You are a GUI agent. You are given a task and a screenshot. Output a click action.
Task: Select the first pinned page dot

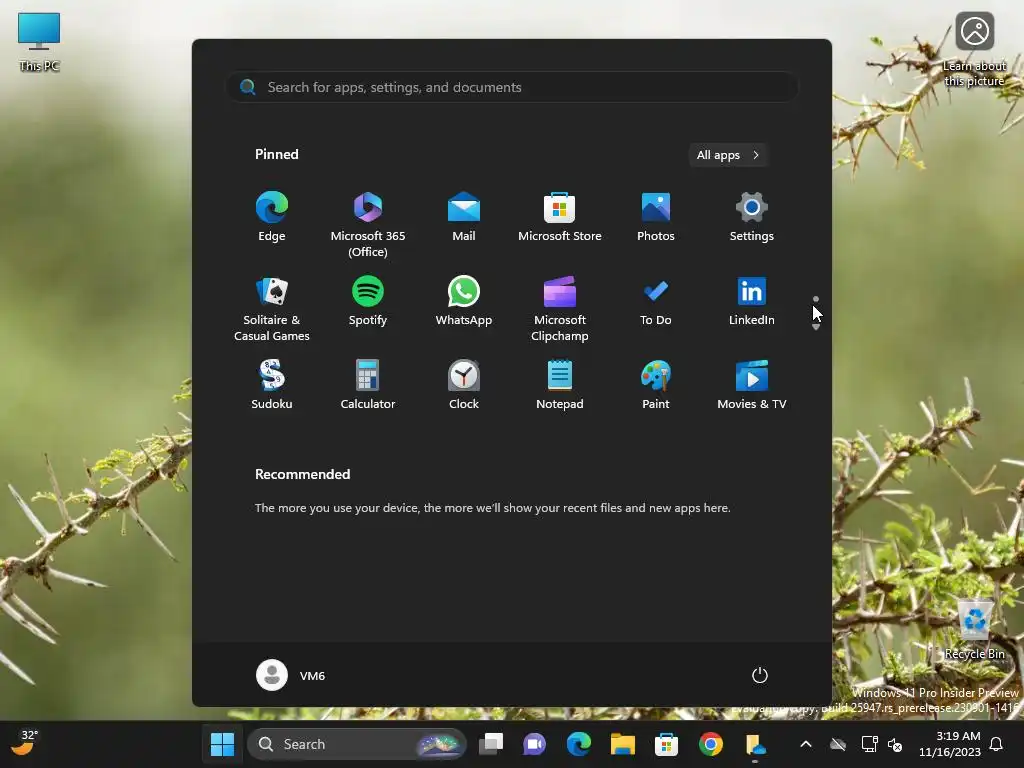(816, 299)
